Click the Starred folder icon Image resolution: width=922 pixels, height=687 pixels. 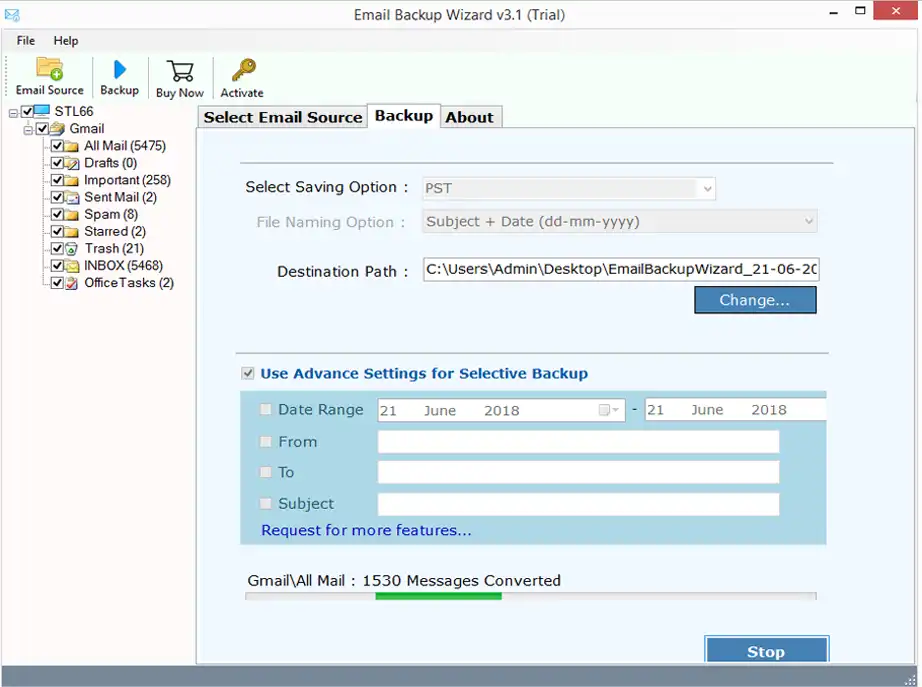[71, 231]
